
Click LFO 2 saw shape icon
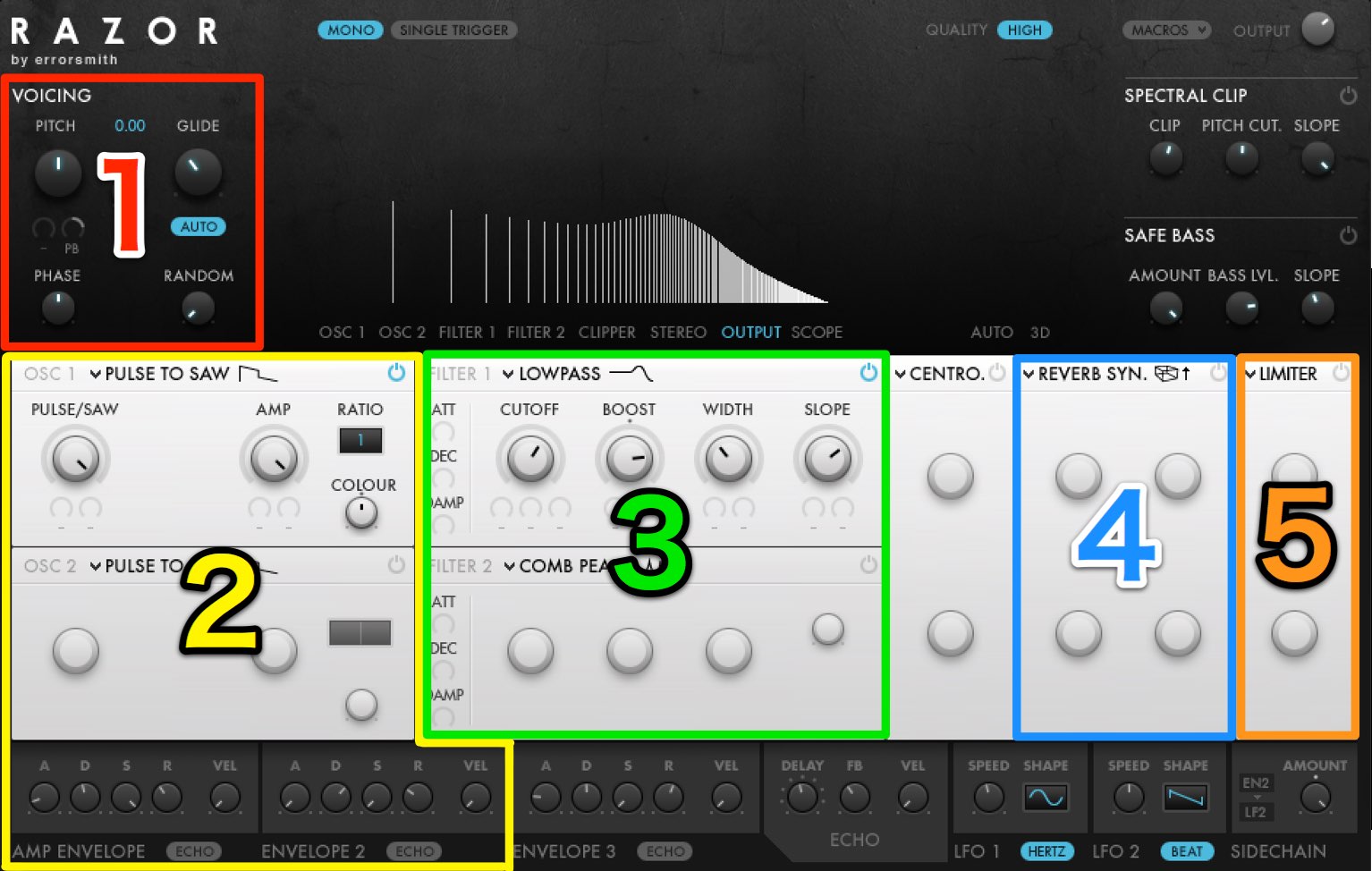(x=1186, y=797)
